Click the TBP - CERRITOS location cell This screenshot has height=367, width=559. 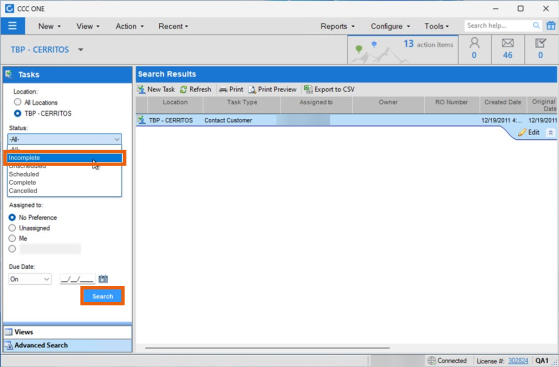pos(171,121)
